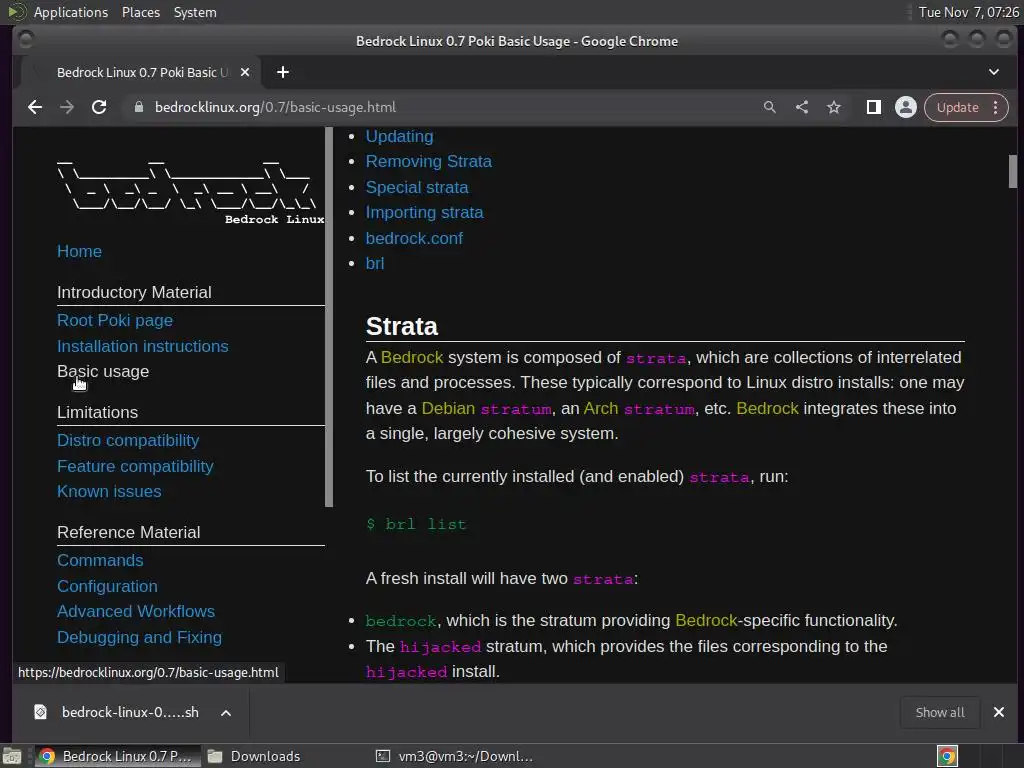Expand the download item options chevron
This screenshot has height=768, width=1024.
click(226, 713)
